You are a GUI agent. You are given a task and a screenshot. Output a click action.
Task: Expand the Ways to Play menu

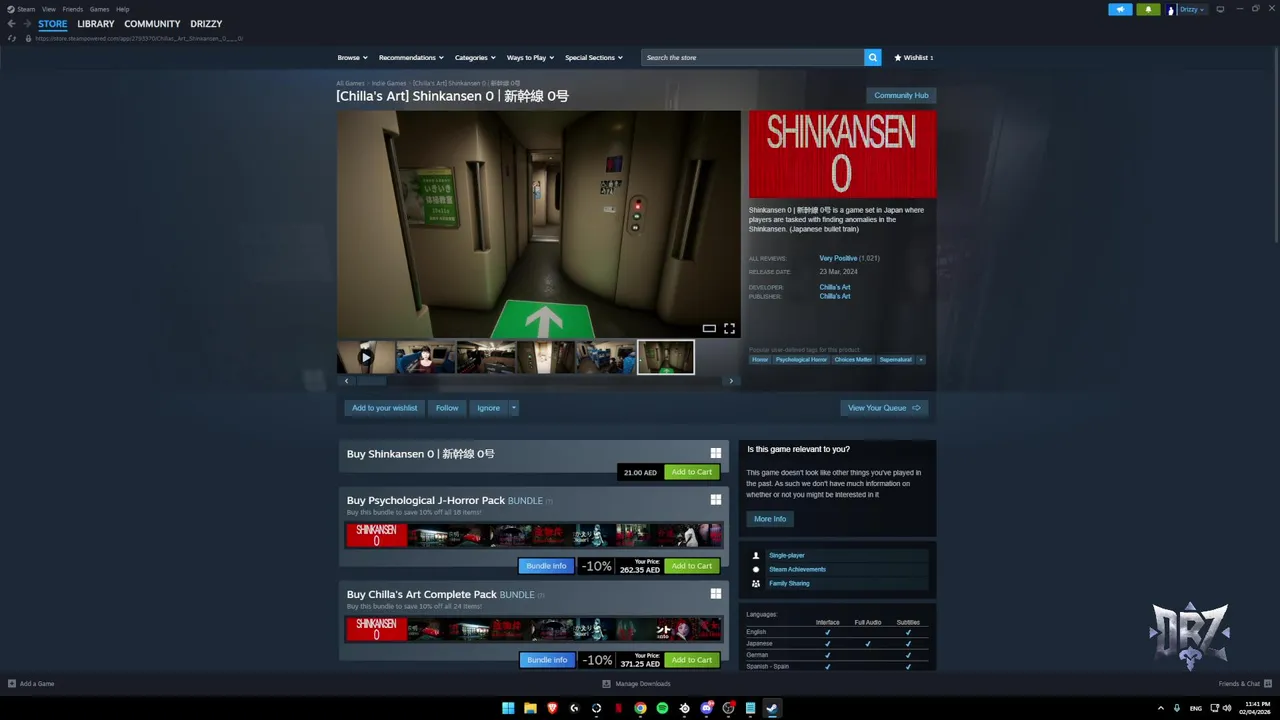530,57
